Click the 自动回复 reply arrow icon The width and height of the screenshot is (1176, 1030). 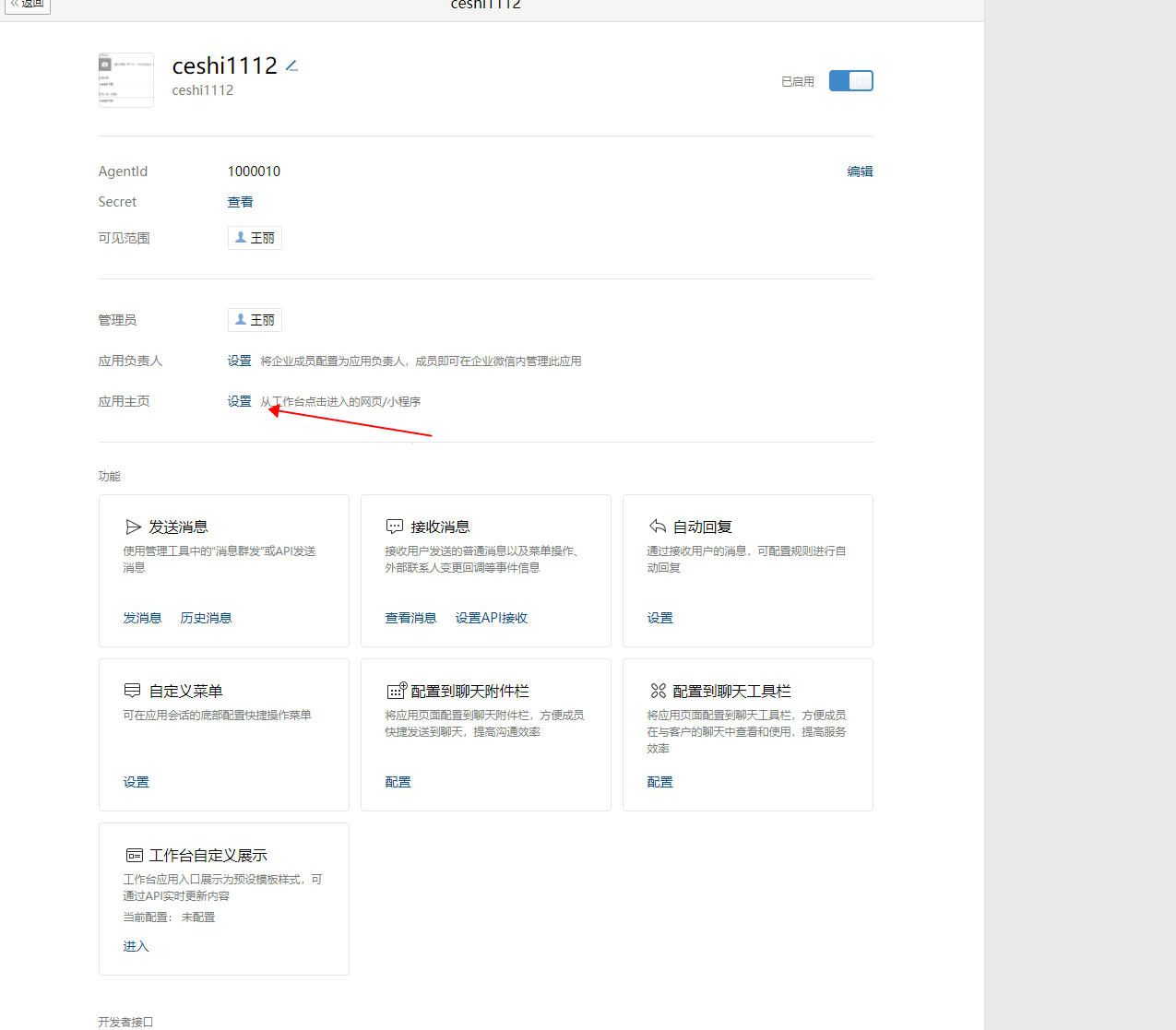(x=658, y=527)
